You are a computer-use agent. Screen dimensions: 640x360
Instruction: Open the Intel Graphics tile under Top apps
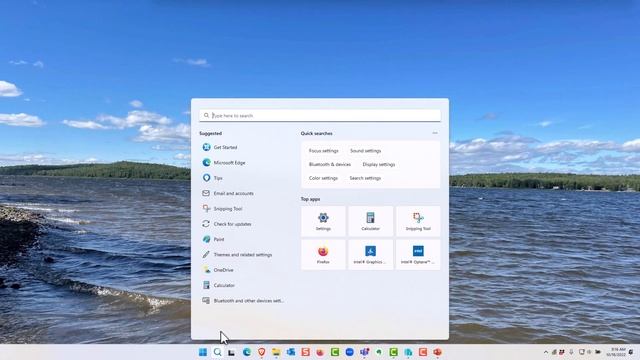(x=371, y=255)
